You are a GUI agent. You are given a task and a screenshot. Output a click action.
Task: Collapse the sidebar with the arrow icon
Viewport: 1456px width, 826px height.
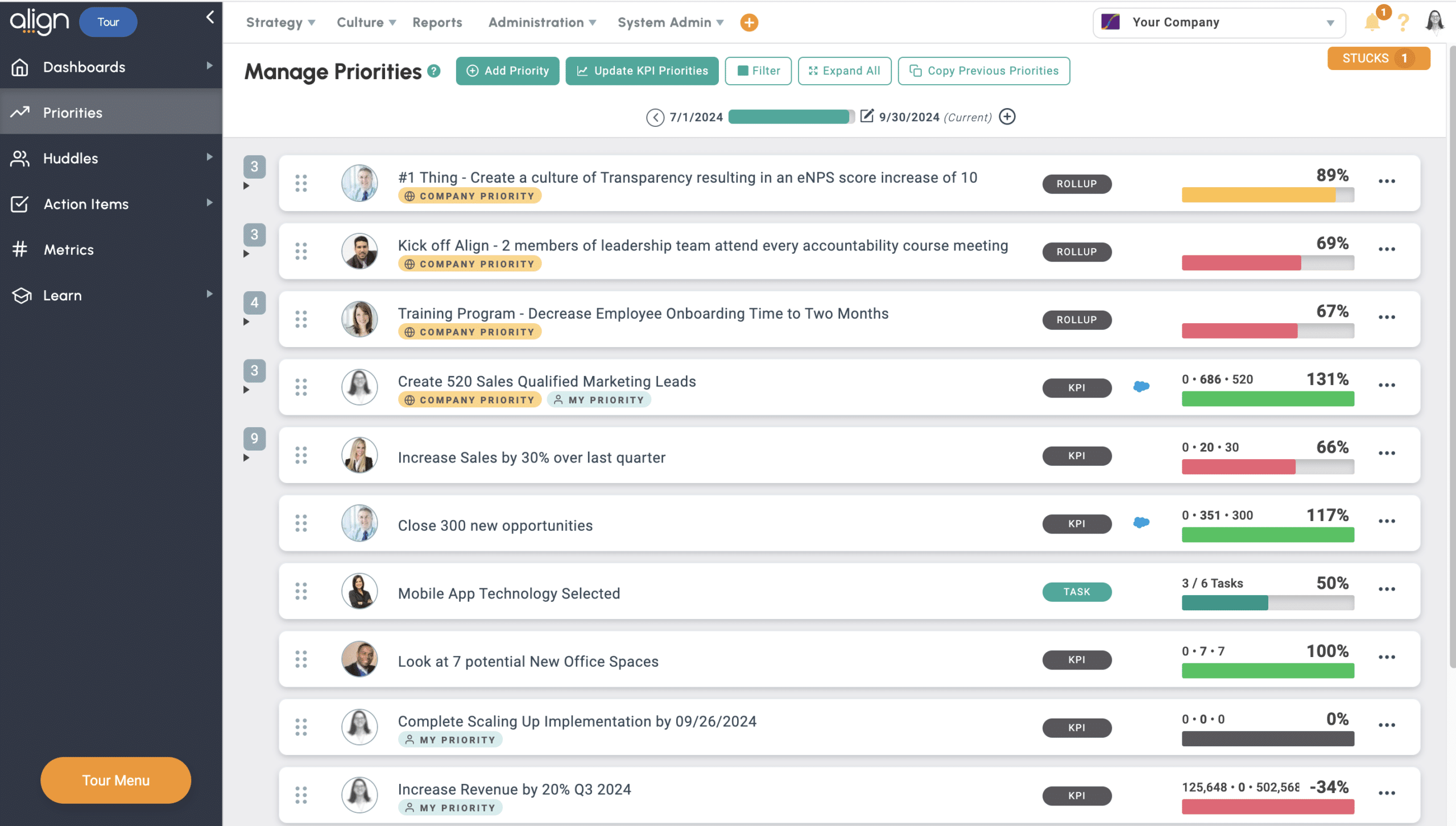point(210,17)
